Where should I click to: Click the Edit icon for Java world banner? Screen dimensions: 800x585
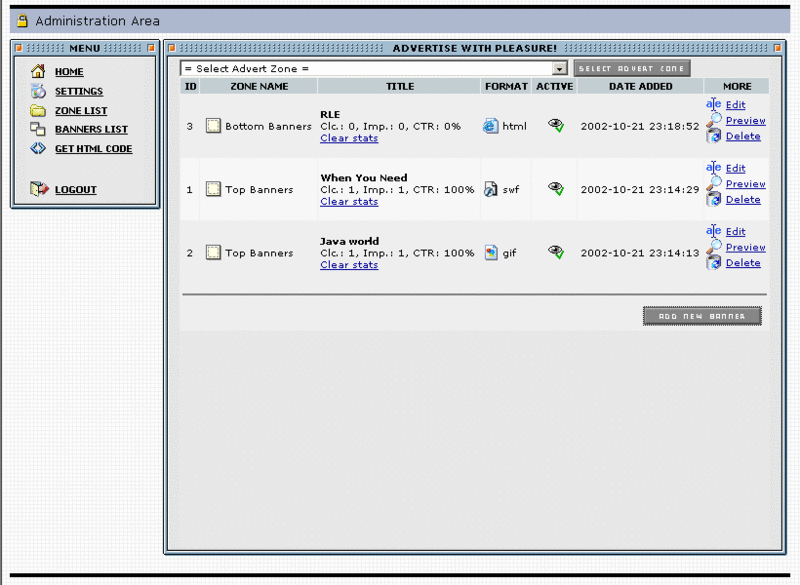[713, 231]
